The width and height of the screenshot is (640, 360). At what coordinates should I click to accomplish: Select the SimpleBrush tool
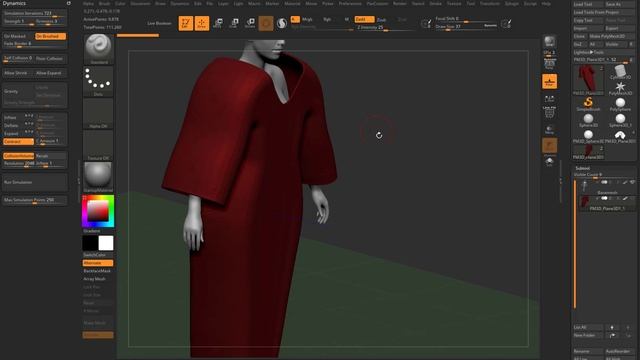(588, 104)
